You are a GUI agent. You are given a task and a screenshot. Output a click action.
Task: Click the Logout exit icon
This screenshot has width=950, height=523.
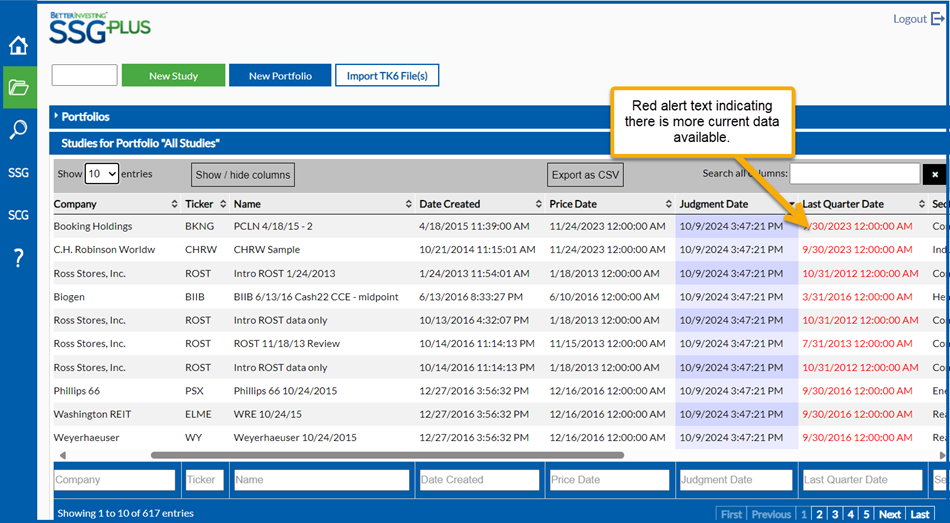pos(937,19)
